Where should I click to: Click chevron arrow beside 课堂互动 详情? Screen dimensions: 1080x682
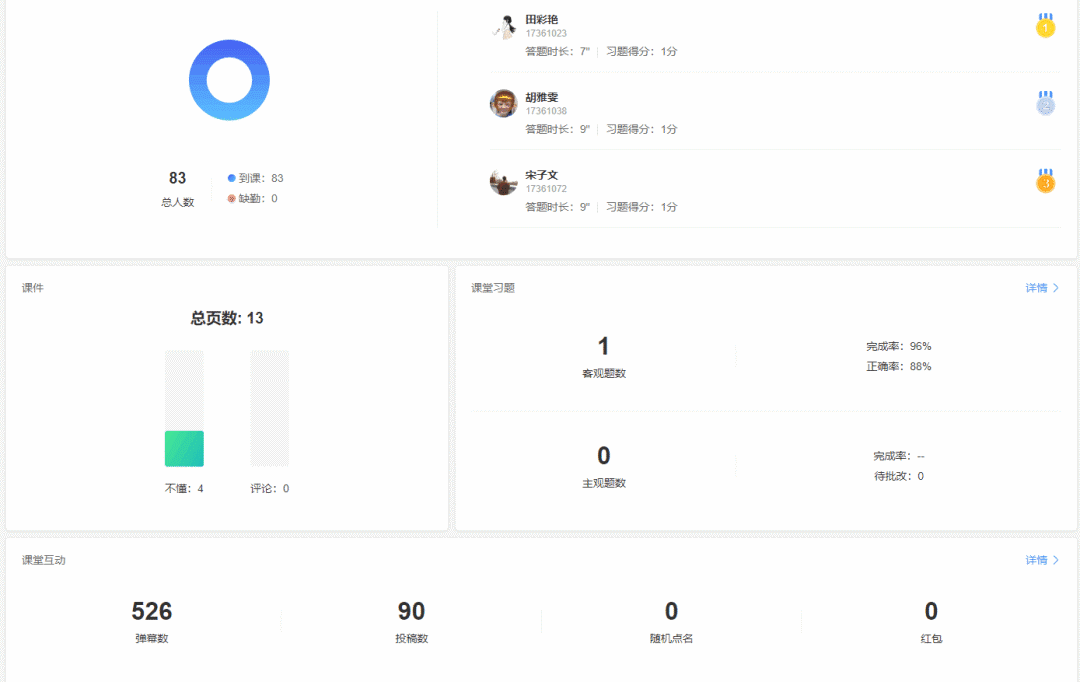click(1056, 560)
